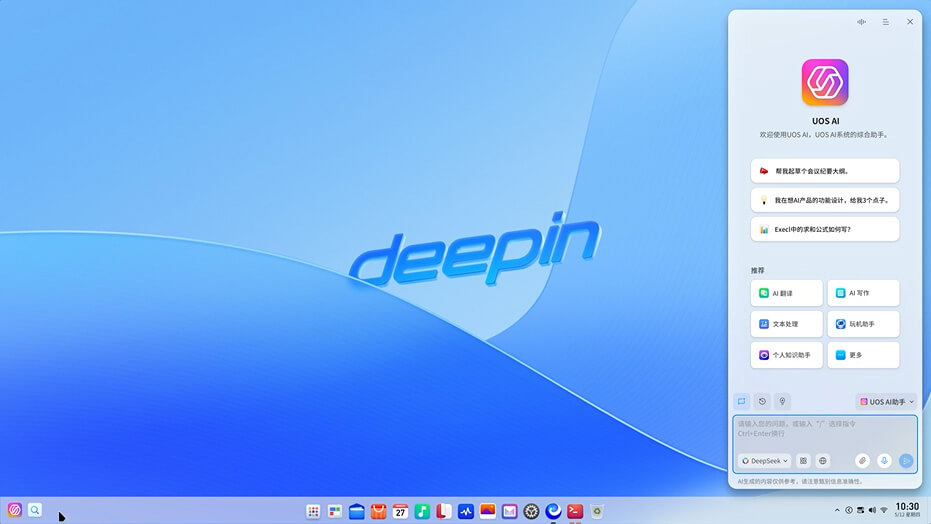Click the voice waveform icon in the title bar

pos(862,21)
